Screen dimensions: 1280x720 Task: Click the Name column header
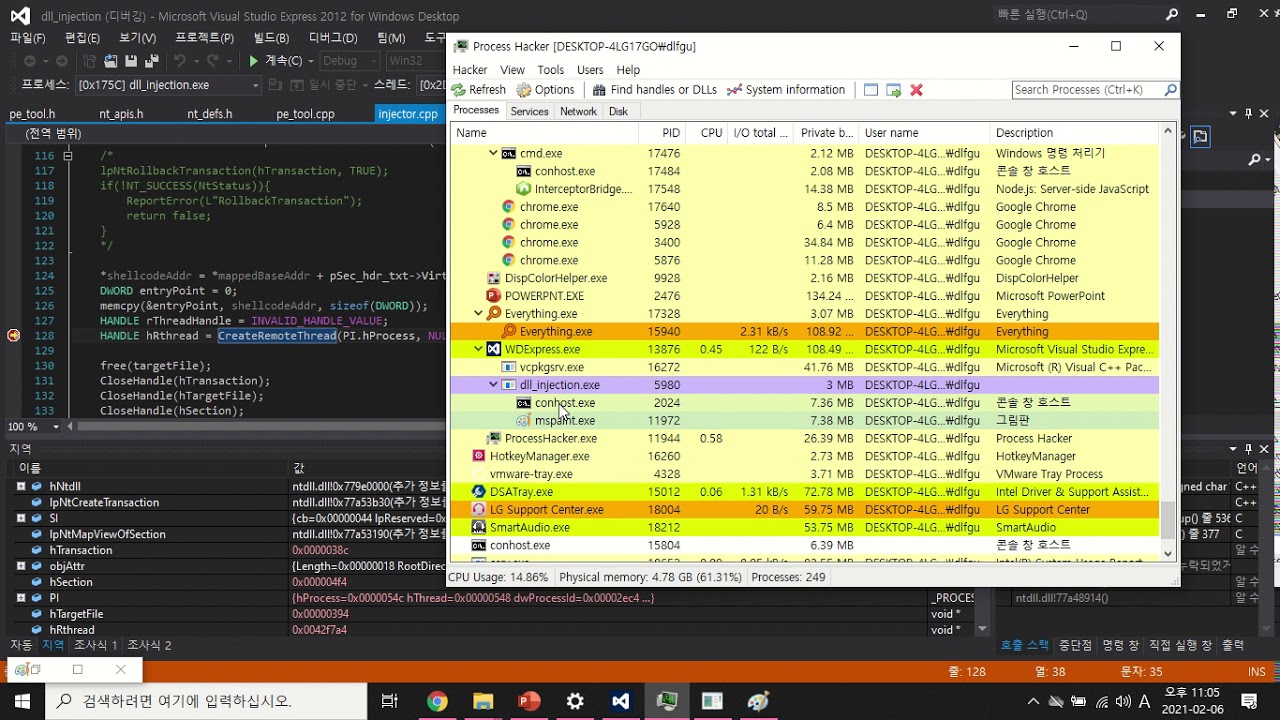click(545, 133)
